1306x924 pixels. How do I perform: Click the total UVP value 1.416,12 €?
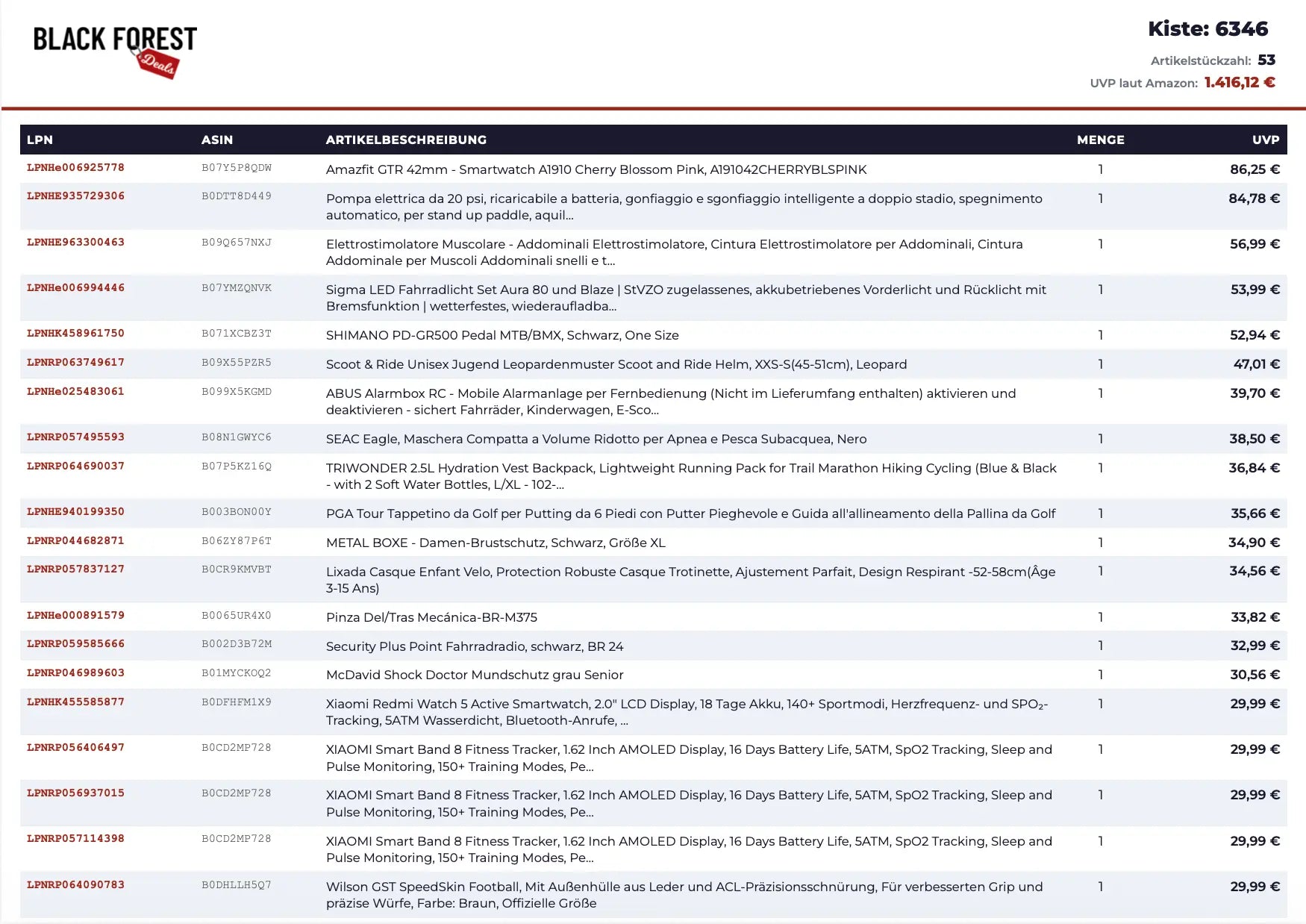click(1239, 83)
